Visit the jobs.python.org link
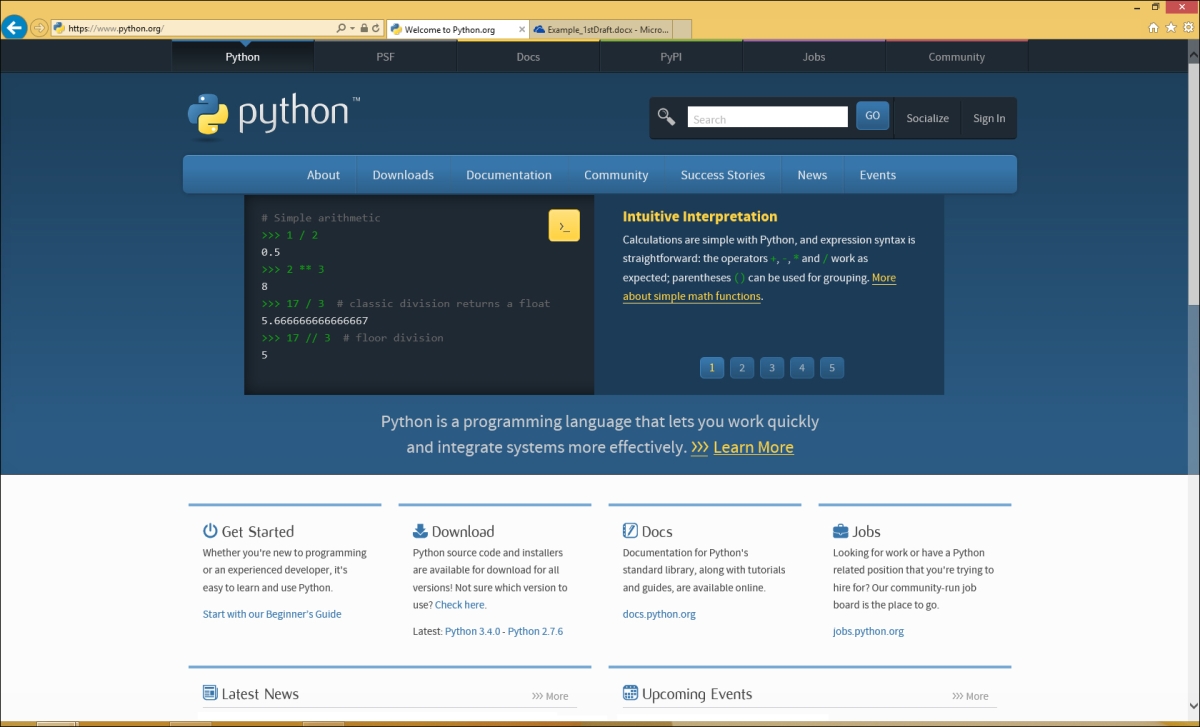This screenshot has width=1200, height=727. click(x=868, y=632)
